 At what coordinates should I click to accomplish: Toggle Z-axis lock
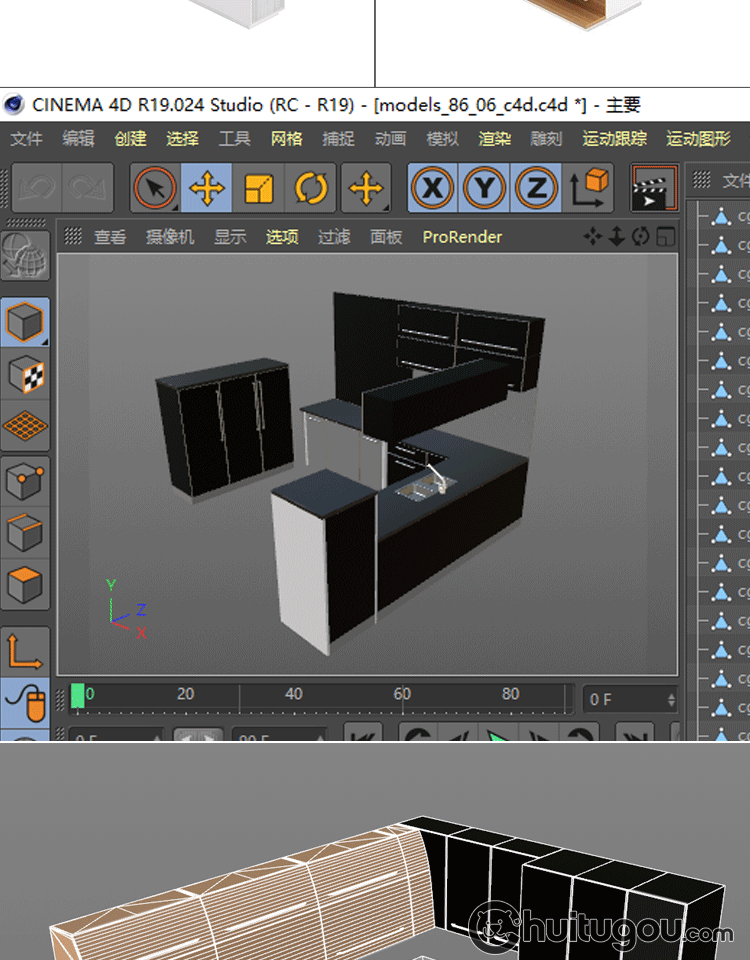(536, 188)
